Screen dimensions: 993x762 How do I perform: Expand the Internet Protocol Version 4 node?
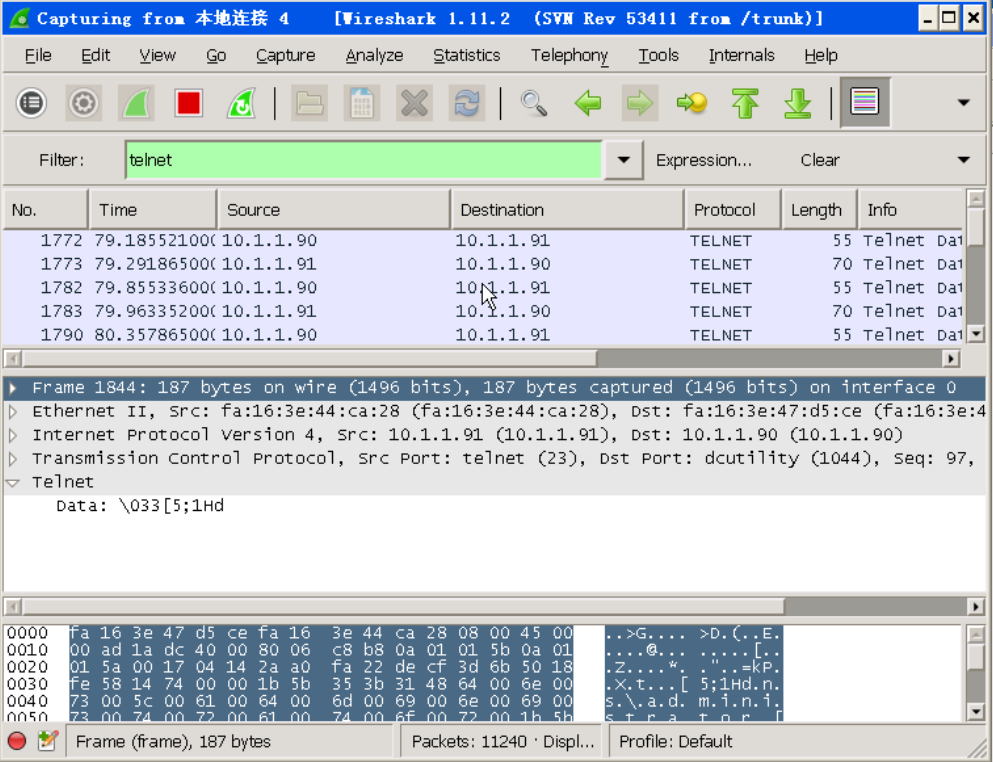point(13,435)
